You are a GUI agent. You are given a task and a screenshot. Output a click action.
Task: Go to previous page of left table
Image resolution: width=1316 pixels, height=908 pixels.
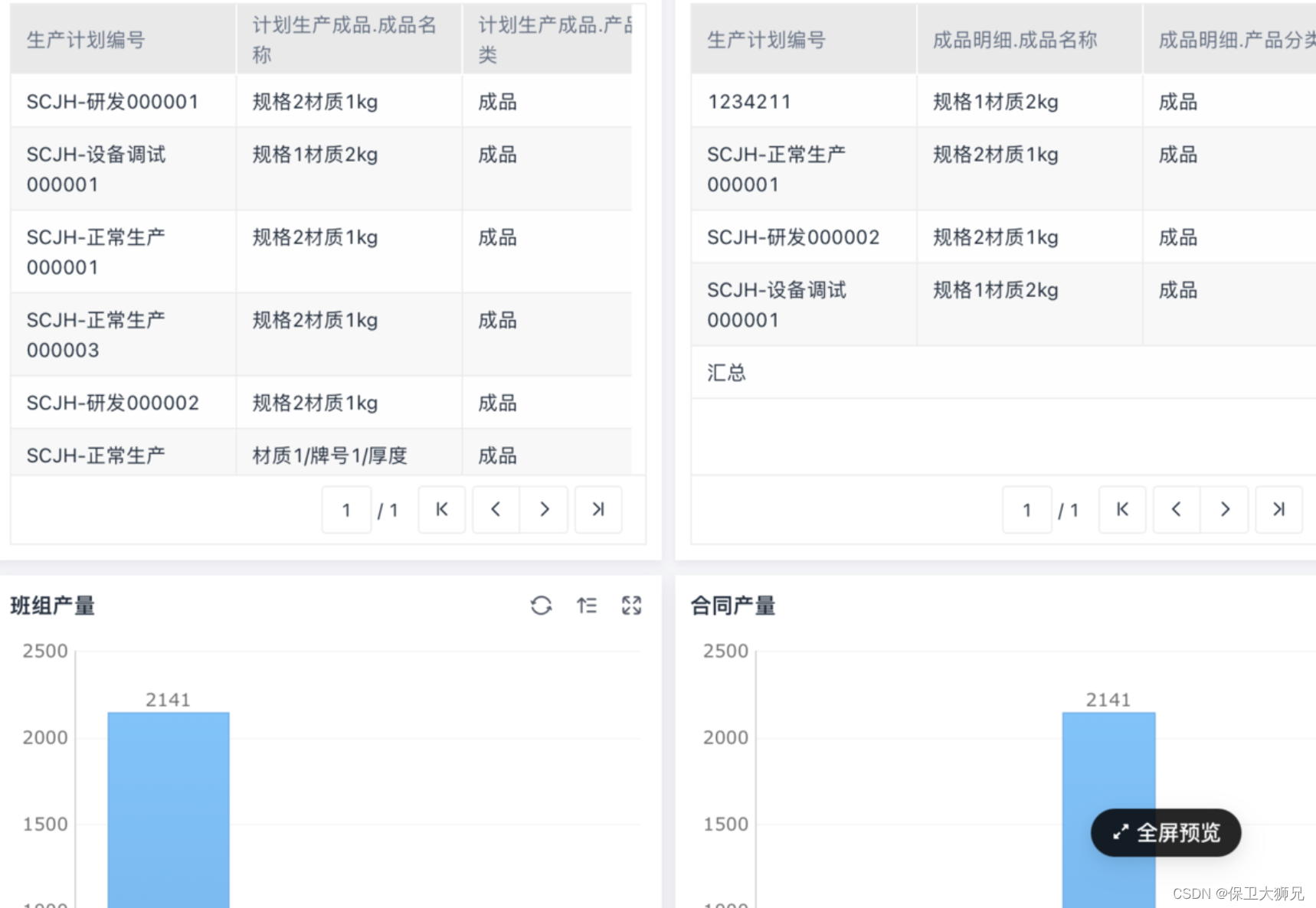tap(495, 509)
